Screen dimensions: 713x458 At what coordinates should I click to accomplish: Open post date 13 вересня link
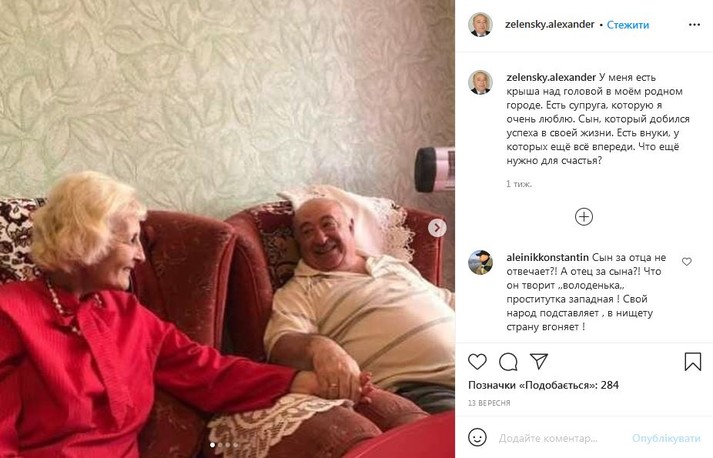[489, 403]
